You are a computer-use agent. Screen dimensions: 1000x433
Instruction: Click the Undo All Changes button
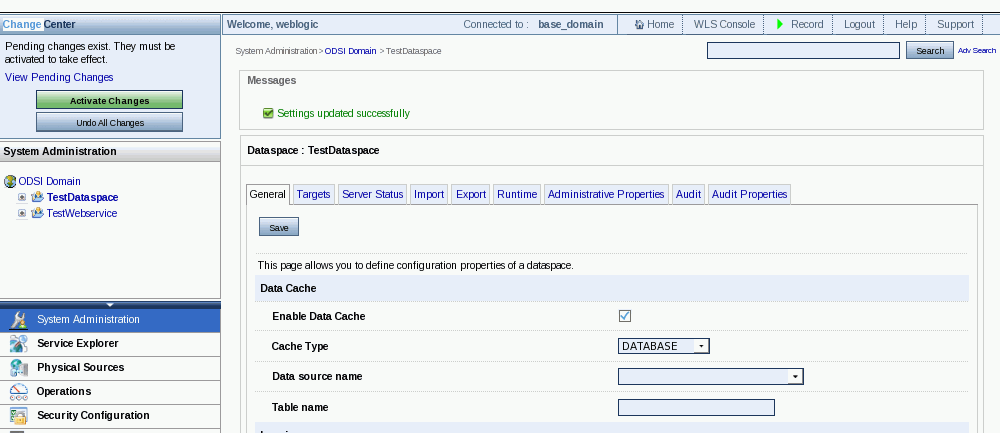(x=110, y=122)
